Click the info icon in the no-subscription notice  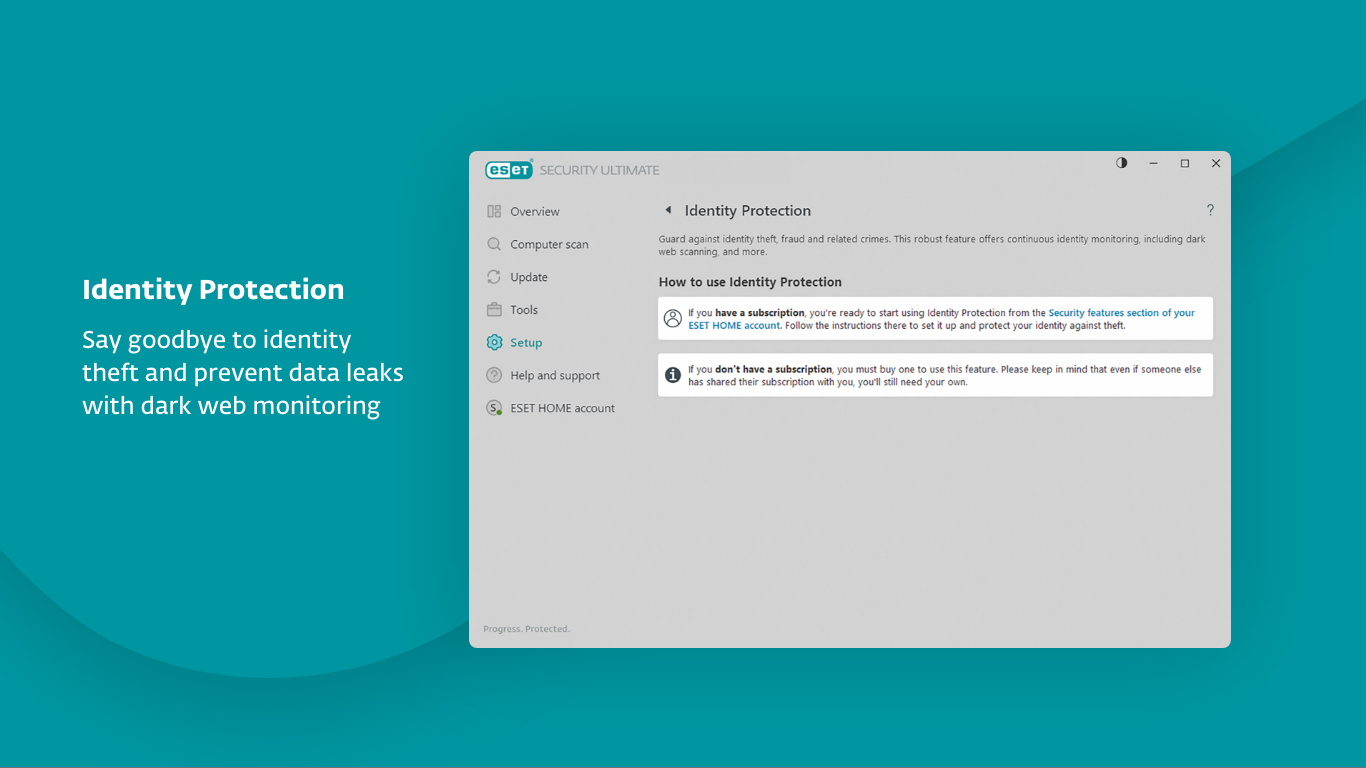(x=672, y=374)
